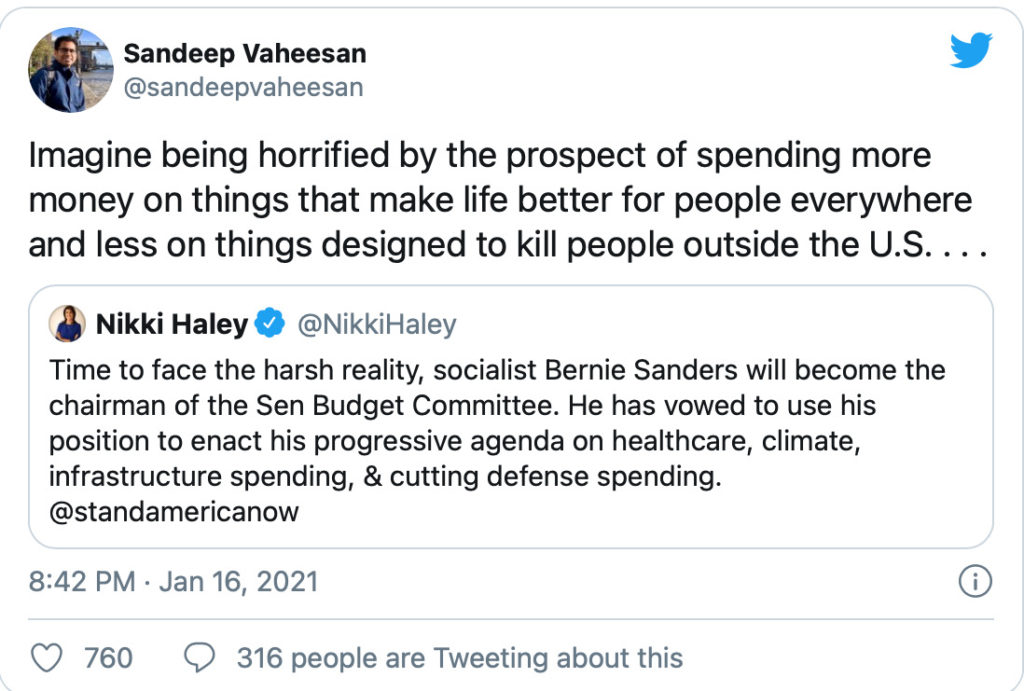Open the Nikki Haley display name
This screenshot has width=1024, height=691.
tap(172, 324)
